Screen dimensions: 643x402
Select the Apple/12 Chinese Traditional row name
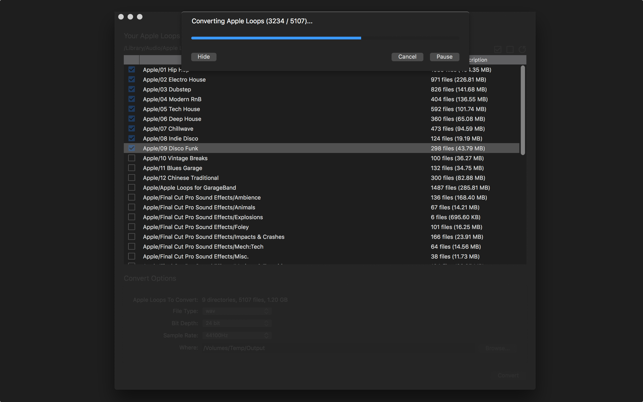click(x=181, y=178)
